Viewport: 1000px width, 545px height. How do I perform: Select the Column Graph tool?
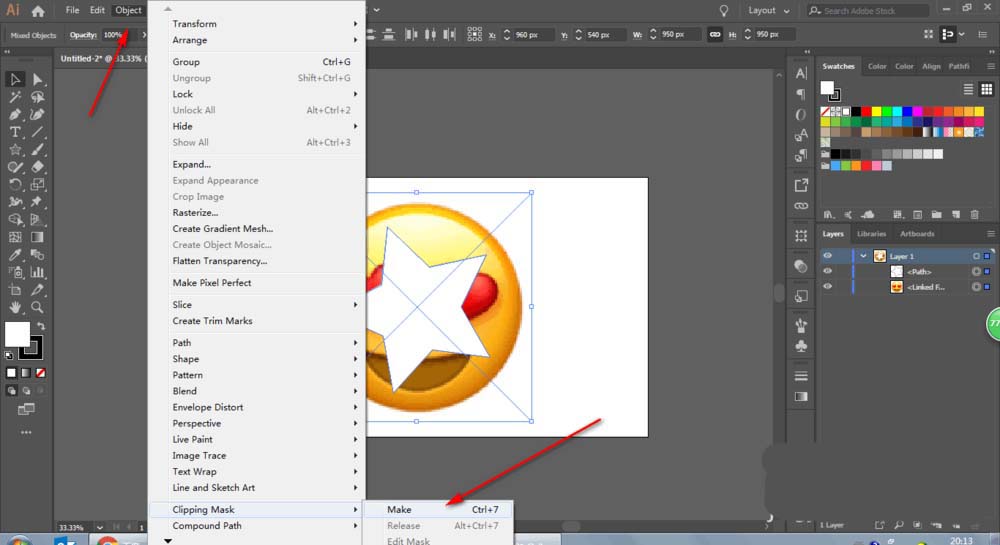[x=38, y=272]
